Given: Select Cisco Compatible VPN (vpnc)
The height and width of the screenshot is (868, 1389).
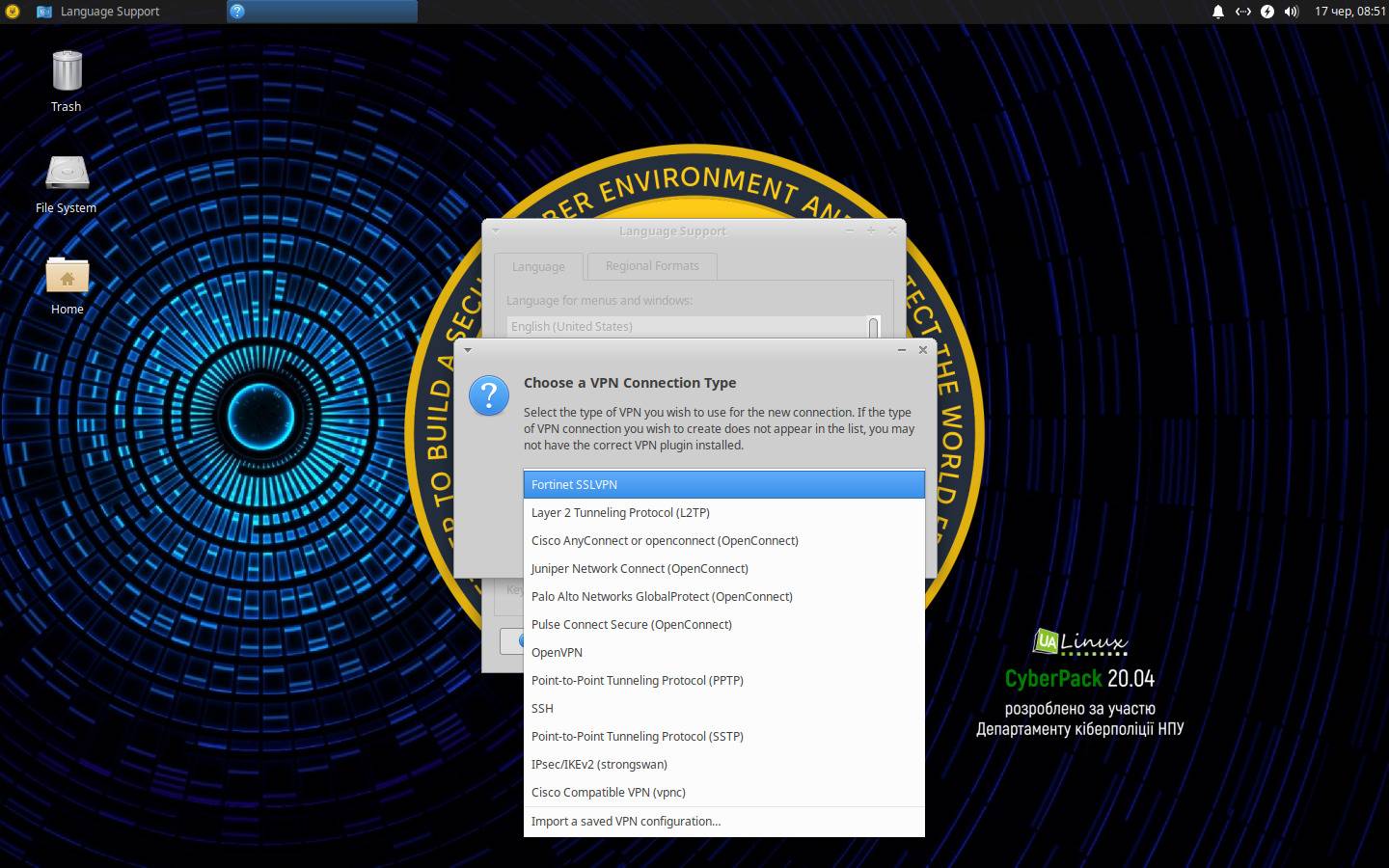Looking at the screenshot, I should tap(723, 792).
